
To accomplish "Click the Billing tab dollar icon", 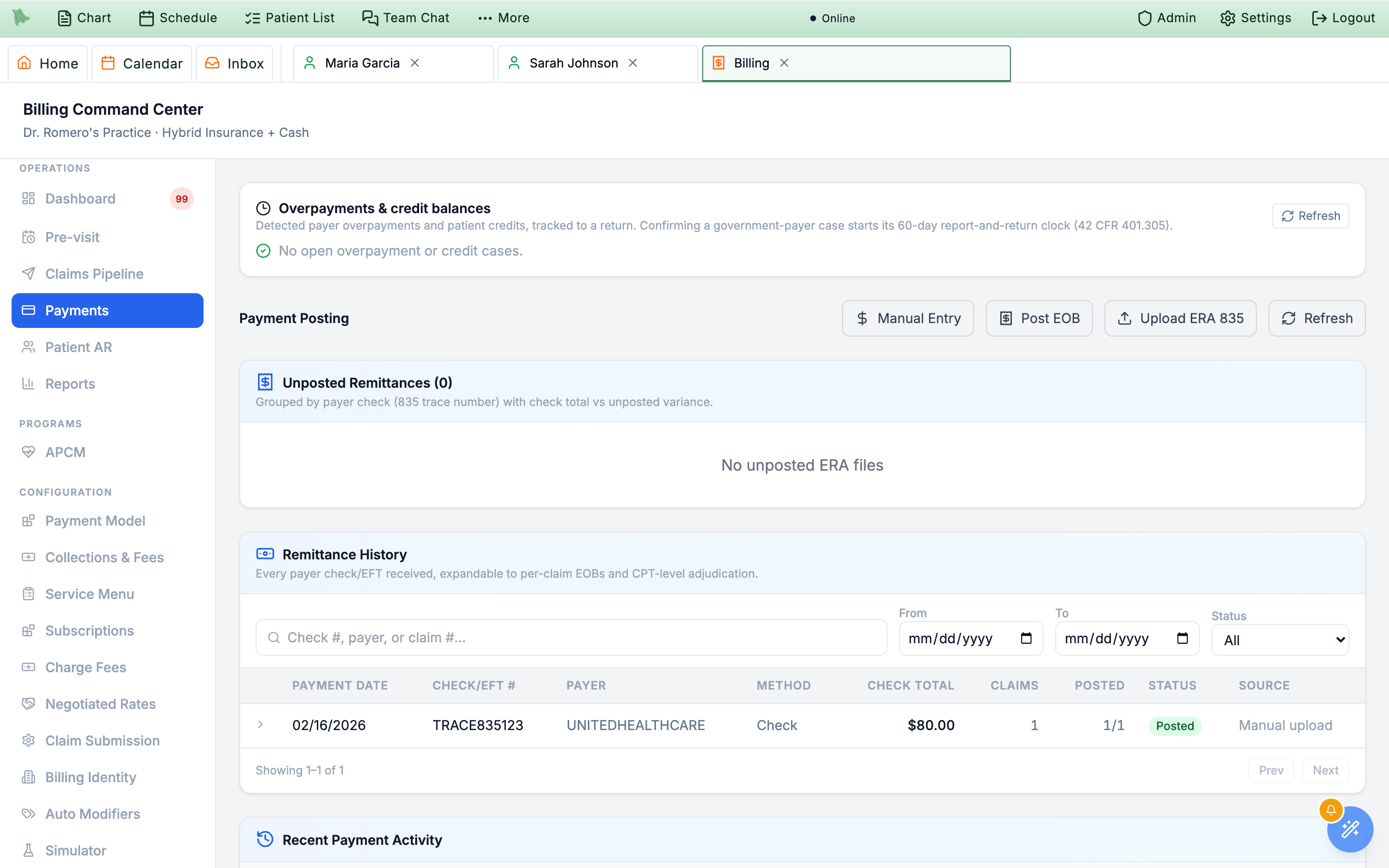I will [x=719, y=63].
